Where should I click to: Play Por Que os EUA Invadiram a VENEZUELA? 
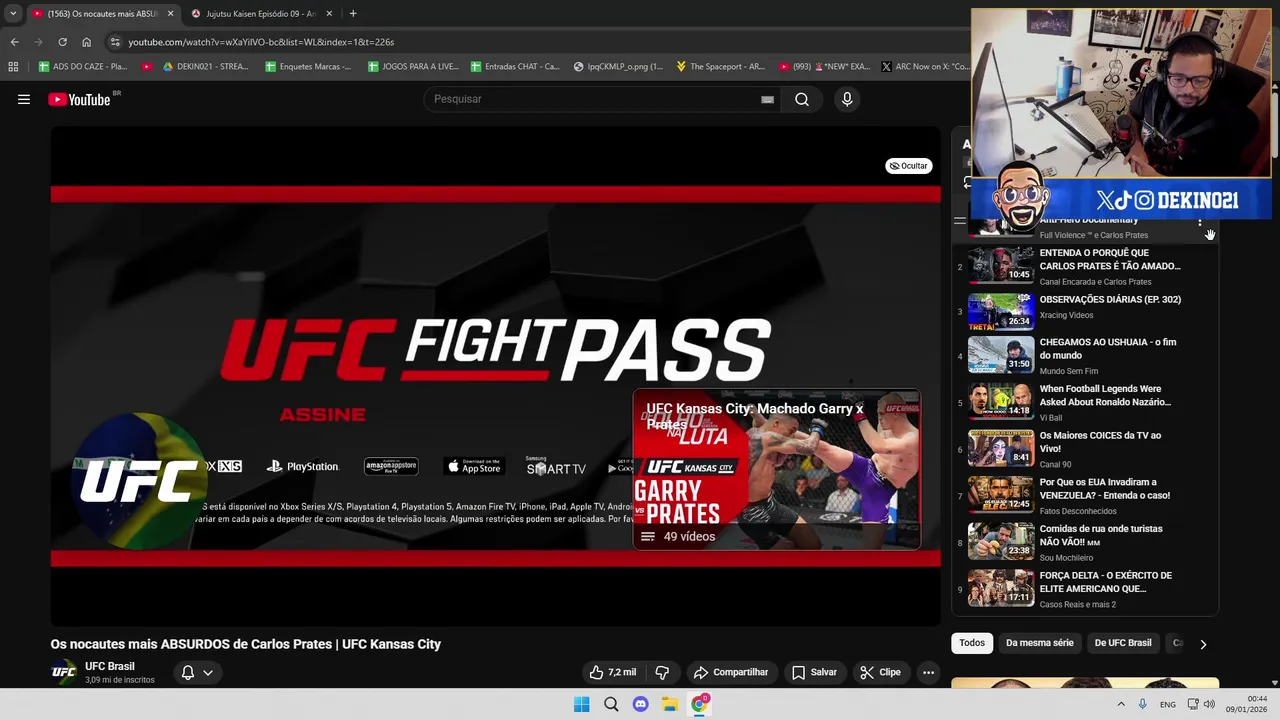click(x=1085, y=495)
